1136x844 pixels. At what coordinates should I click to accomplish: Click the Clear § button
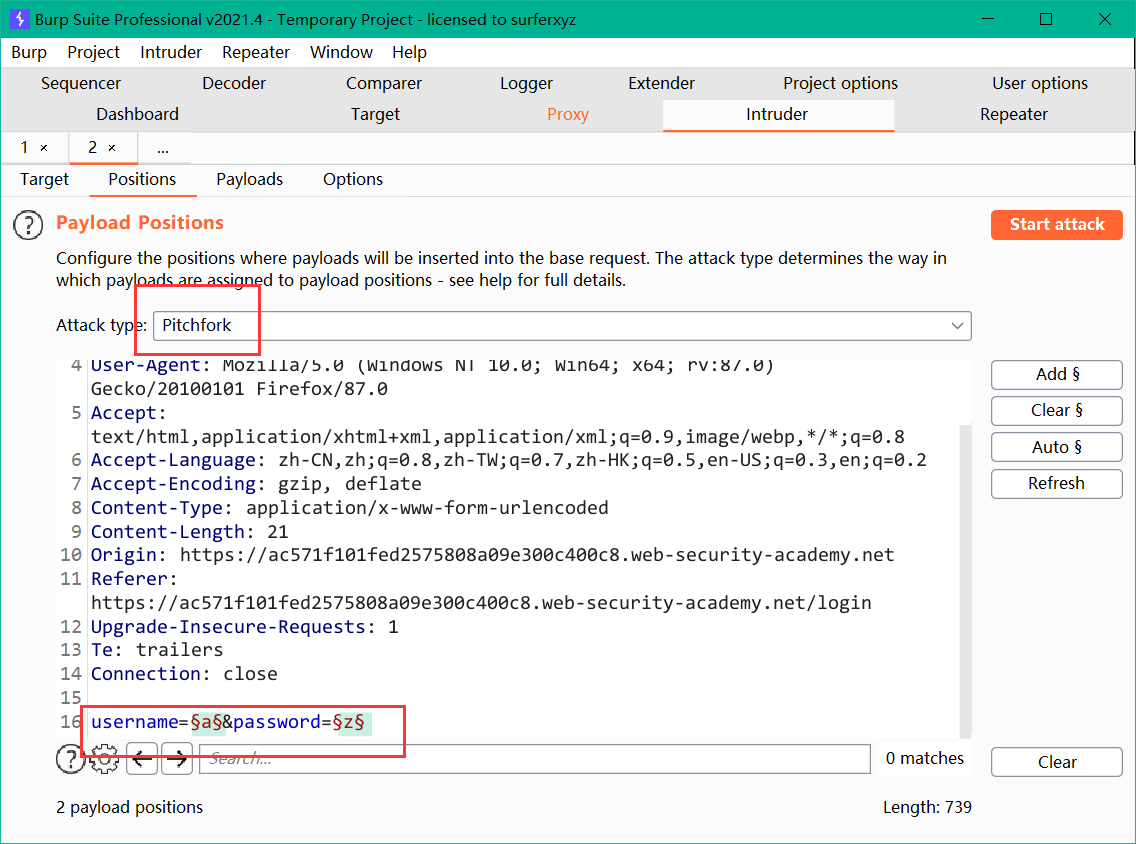click(x=1057, y=411)
